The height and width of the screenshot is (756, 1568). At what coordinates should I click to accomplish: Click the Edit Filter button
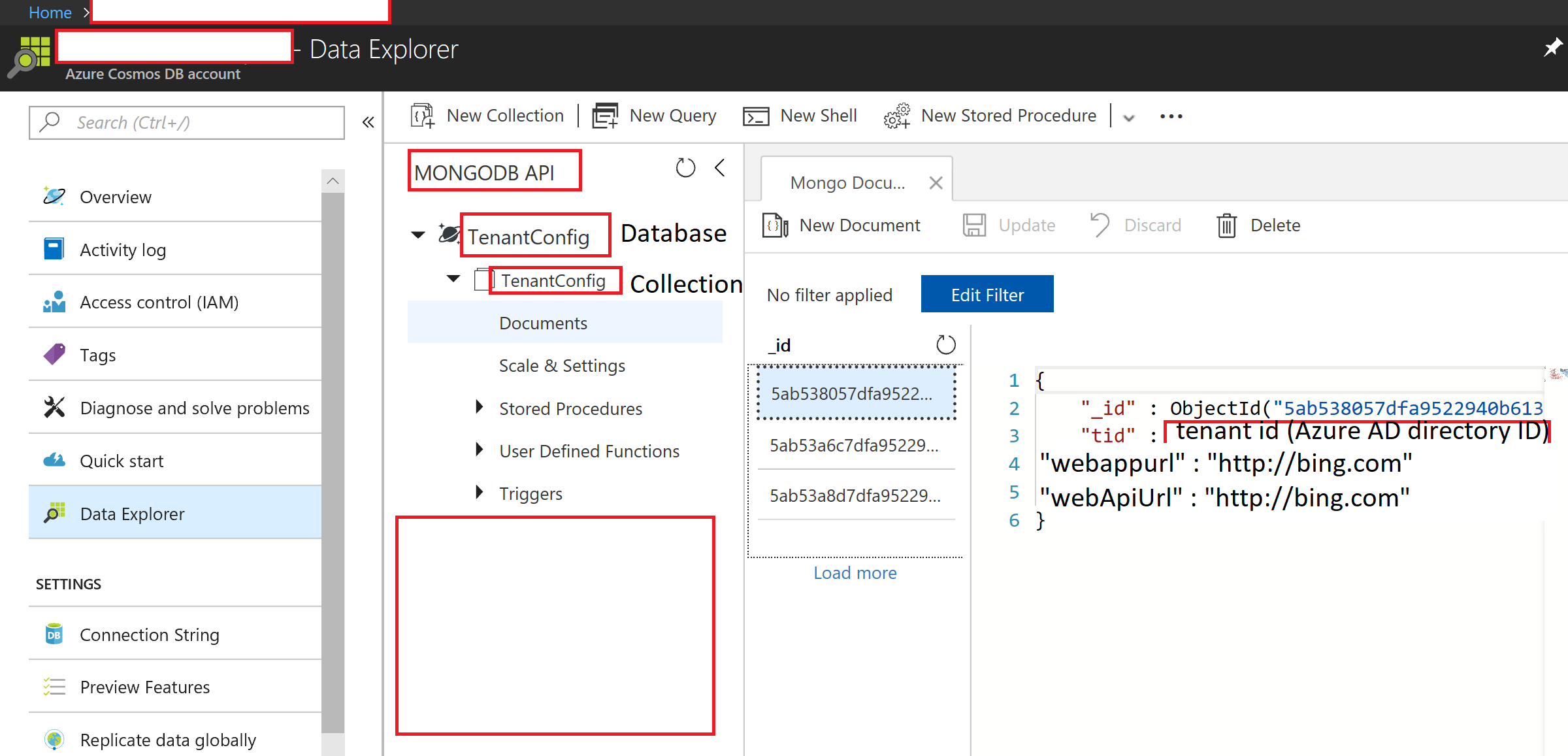tap(987, 295)
